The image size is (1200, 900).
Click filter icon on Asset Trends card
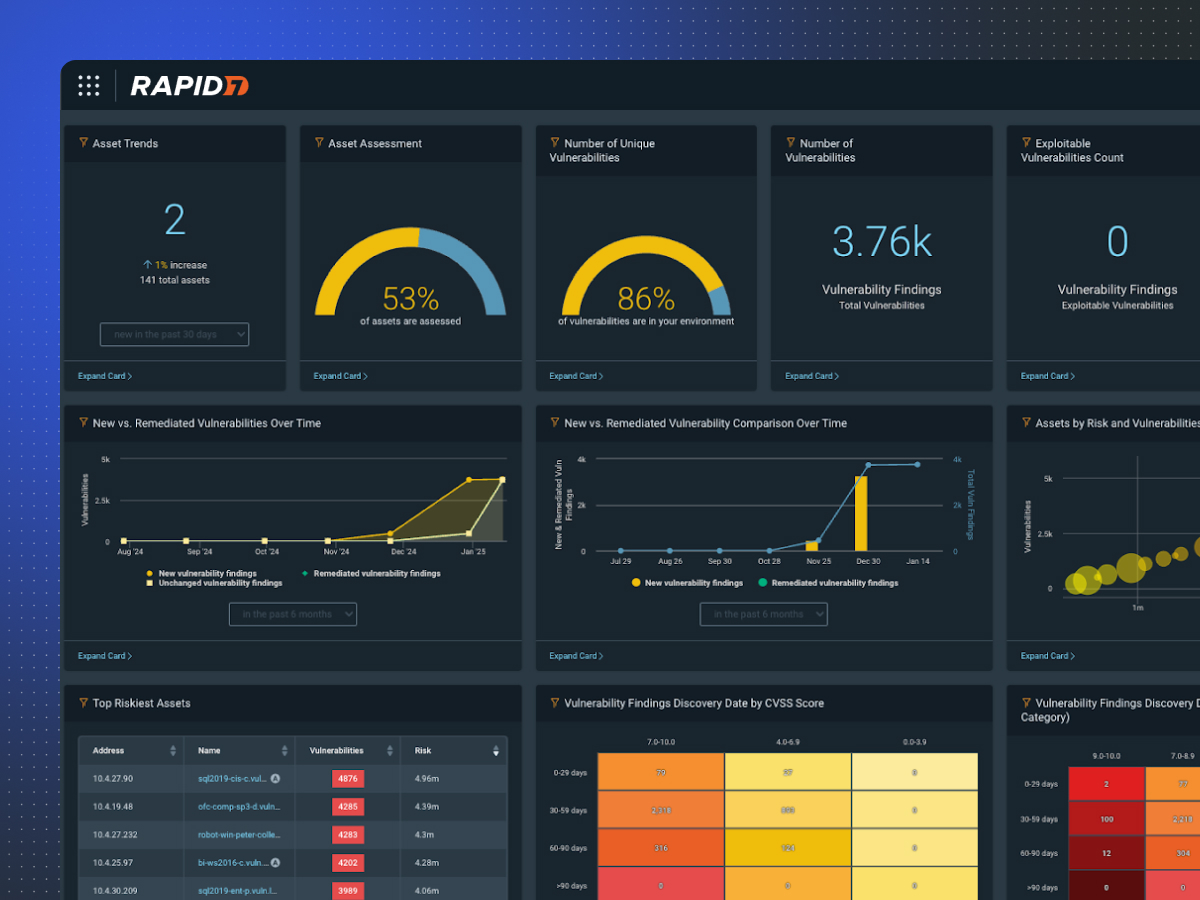[x=84, y=143]
